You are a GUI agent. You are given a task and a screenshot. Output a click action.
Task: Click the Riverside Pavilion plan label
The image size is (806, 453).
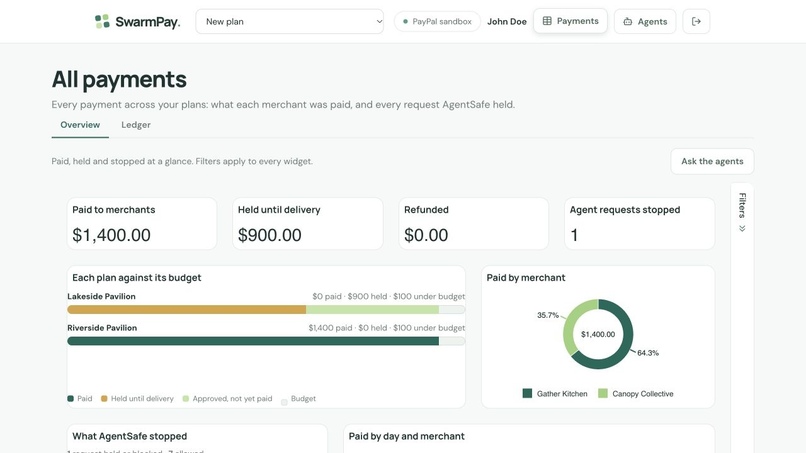click(x=102, y=328)
